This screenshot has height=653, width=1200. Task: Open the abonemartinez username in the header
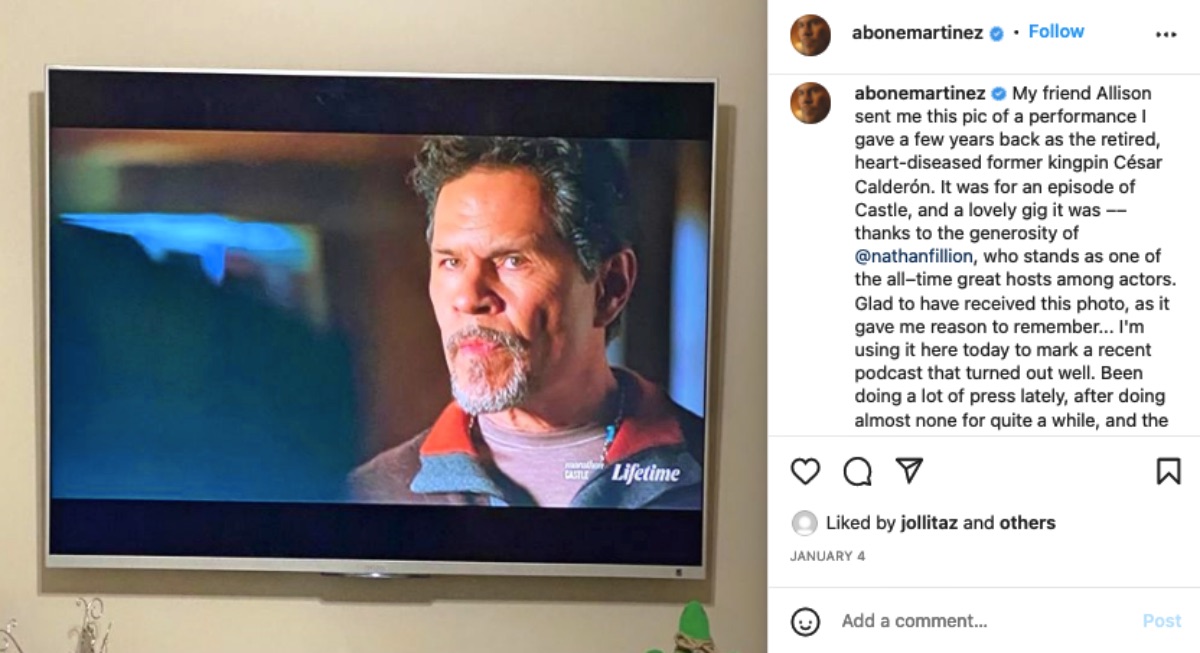tap(917, 33)
